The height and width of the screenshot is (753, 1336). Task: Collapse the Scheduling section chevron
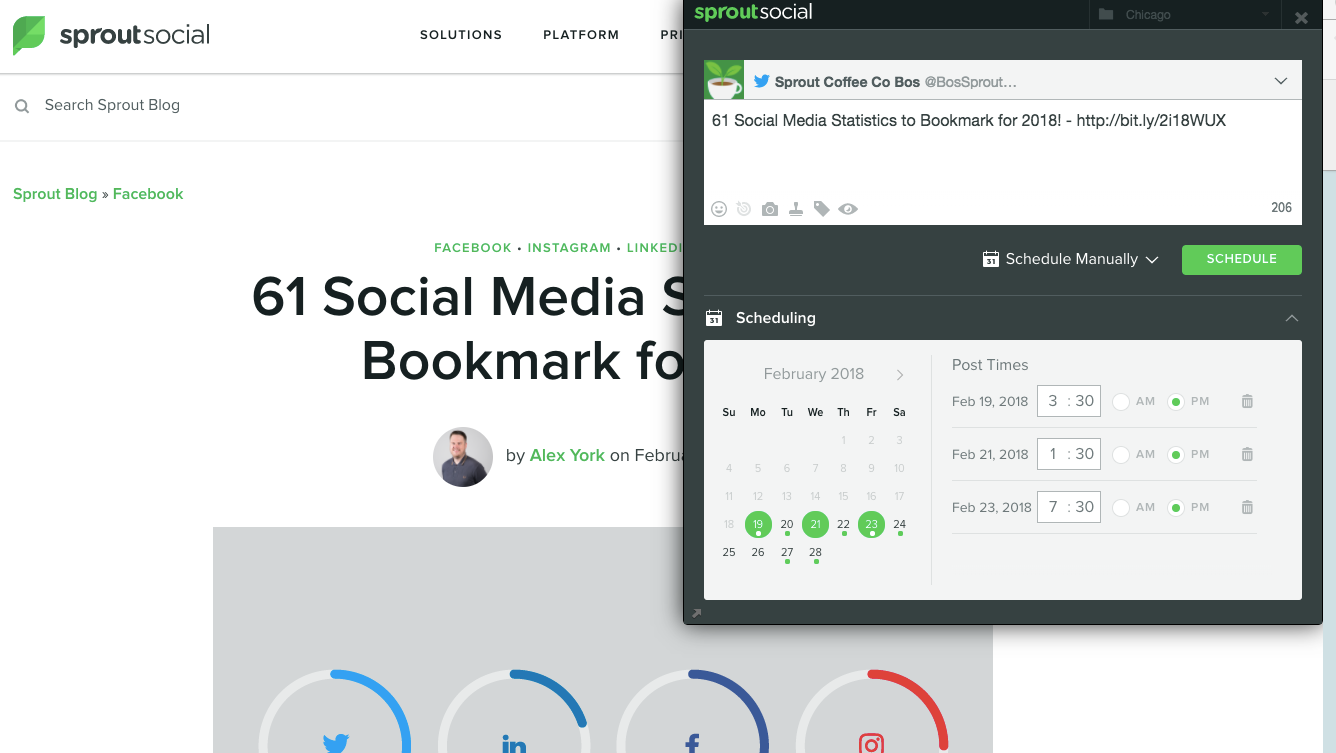pos(1292,318)
